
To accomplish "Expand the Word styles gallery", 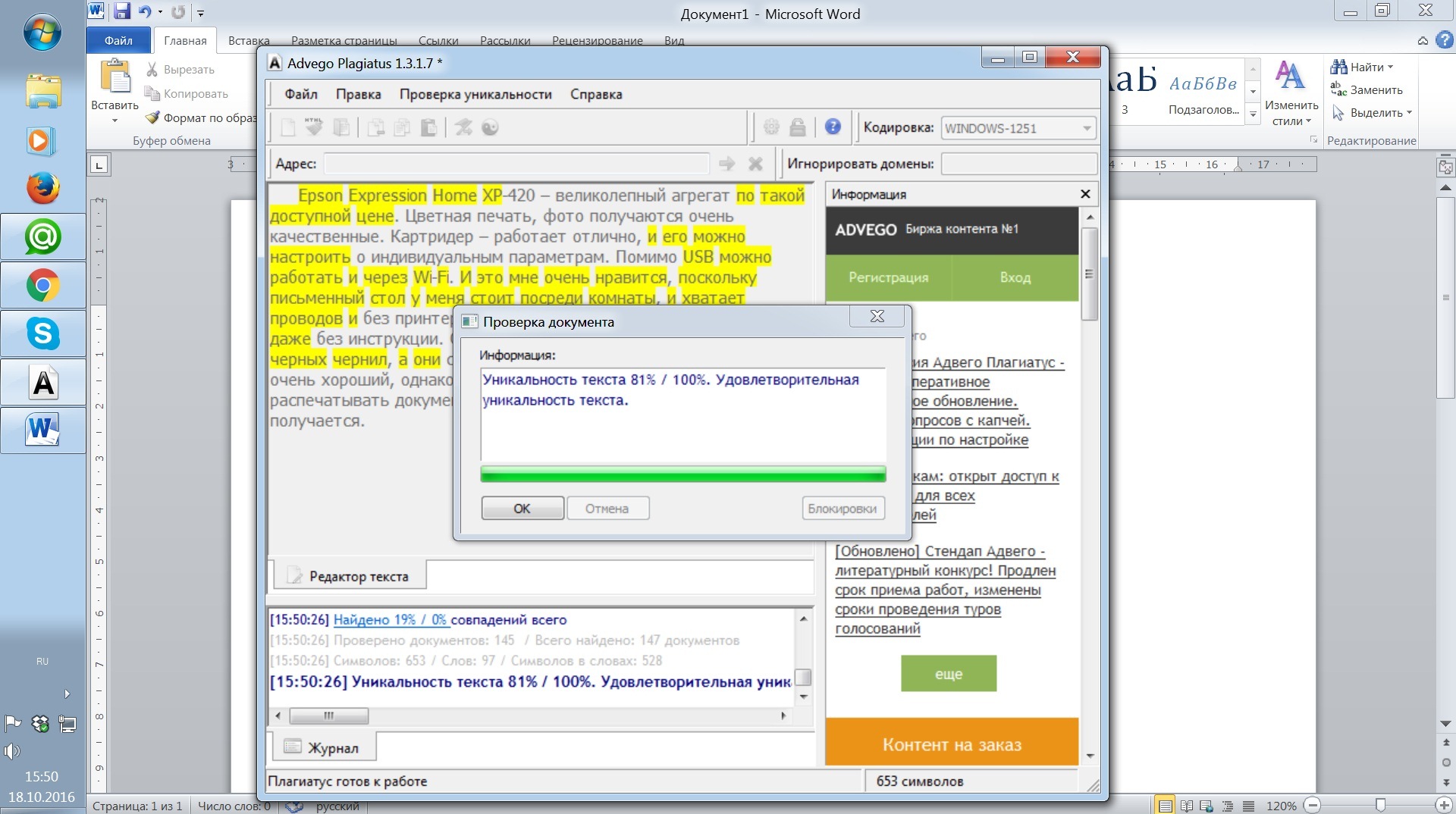I will (x=1254, y=115).
